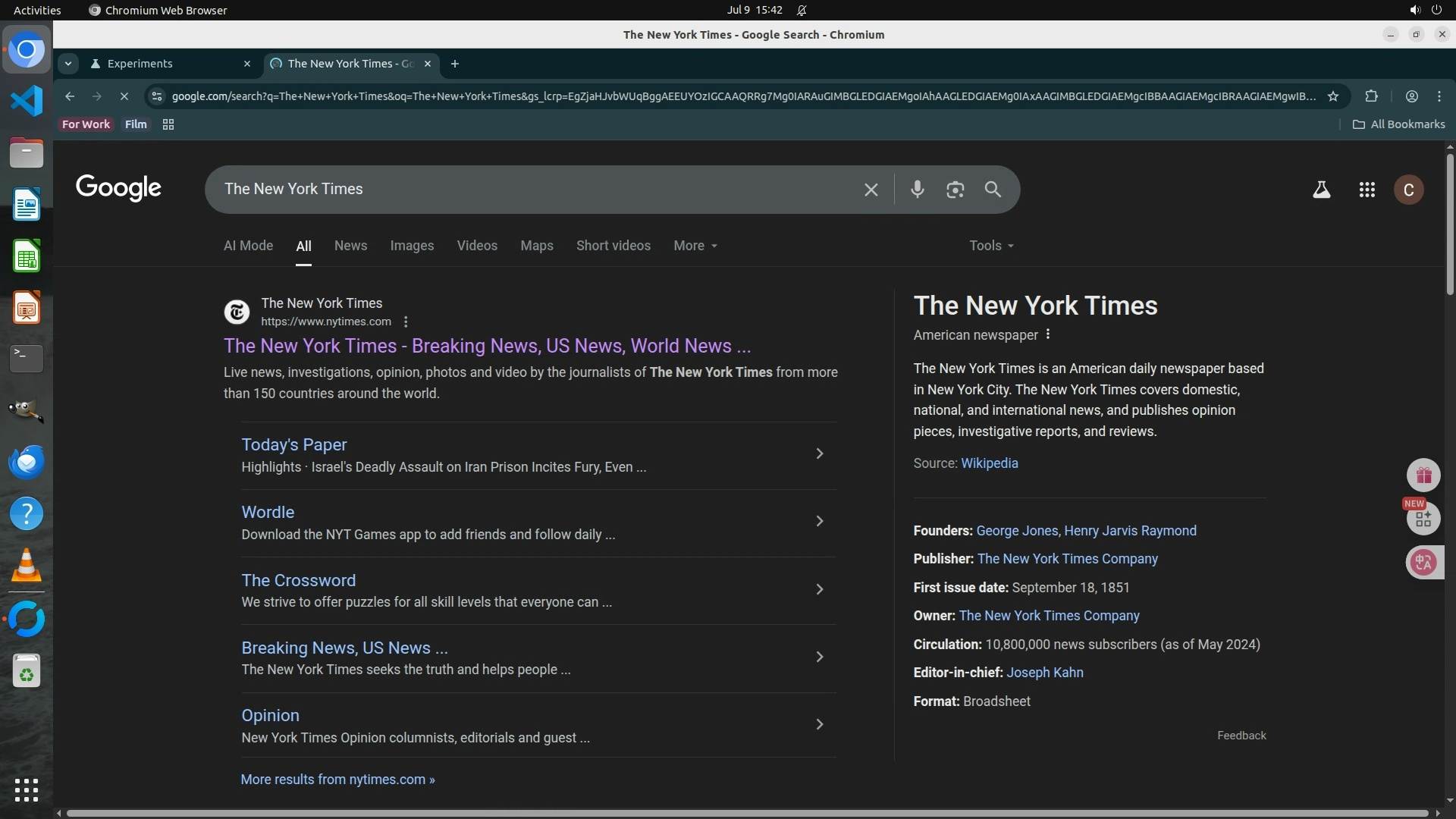Switch to the News results tab
The image size is (1456, 819).
(x=350, y=246)
